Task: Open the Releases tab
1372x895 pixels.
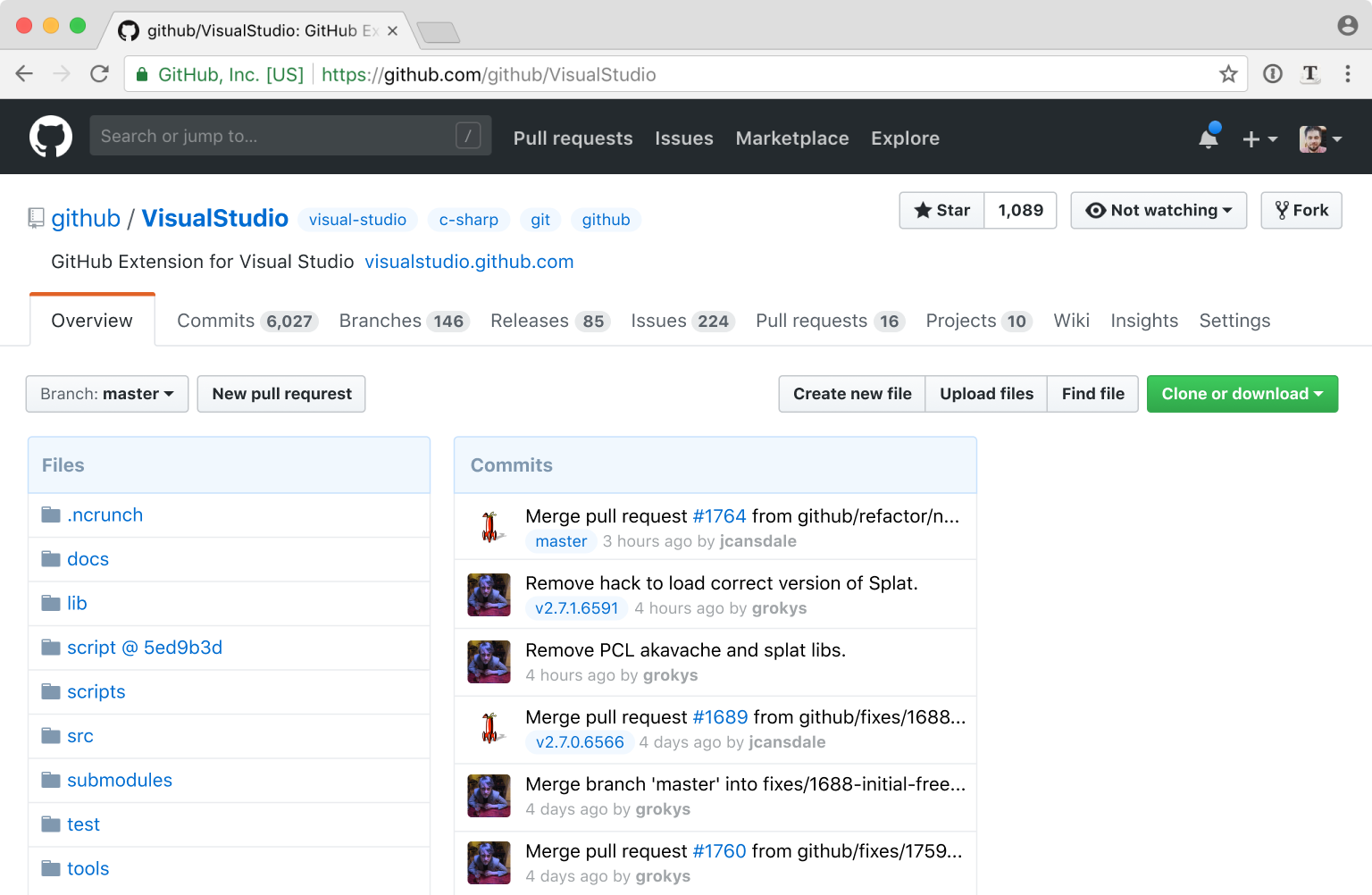Action: tap(548, 321)
